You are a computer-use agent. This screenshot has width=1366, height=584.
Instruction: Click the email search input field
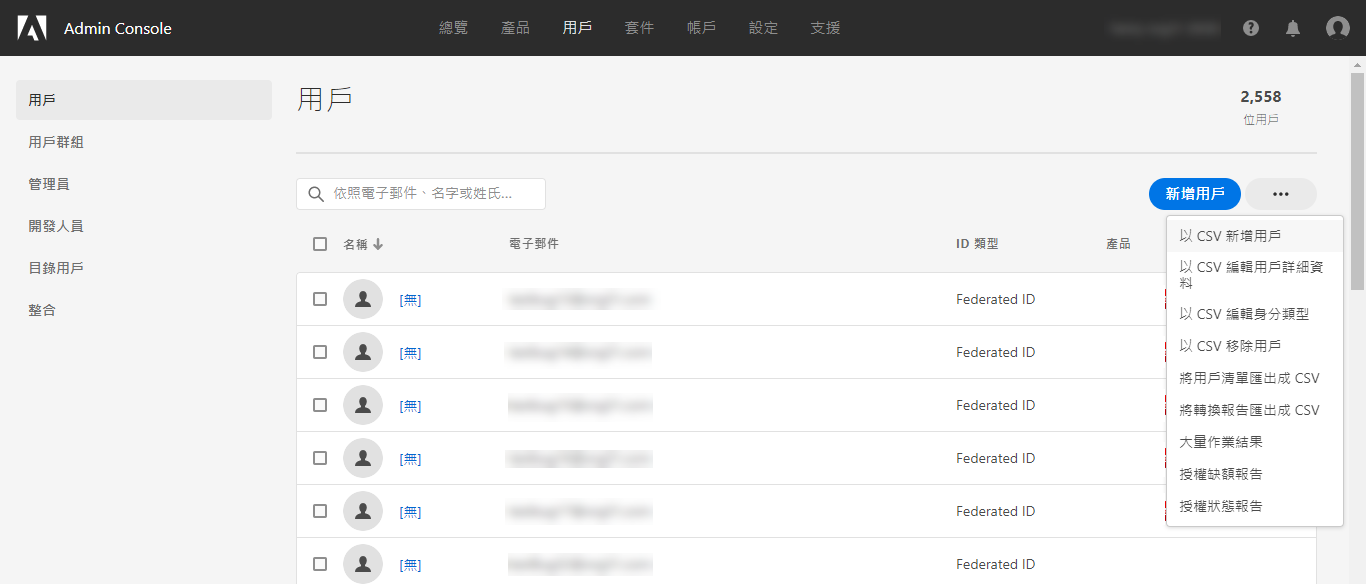[x=430, y=193]
